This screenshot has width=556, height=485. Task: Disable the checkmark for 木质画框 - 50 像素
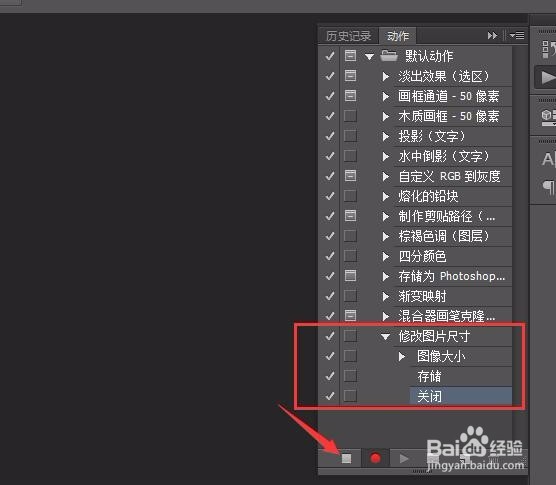point(330,116)
